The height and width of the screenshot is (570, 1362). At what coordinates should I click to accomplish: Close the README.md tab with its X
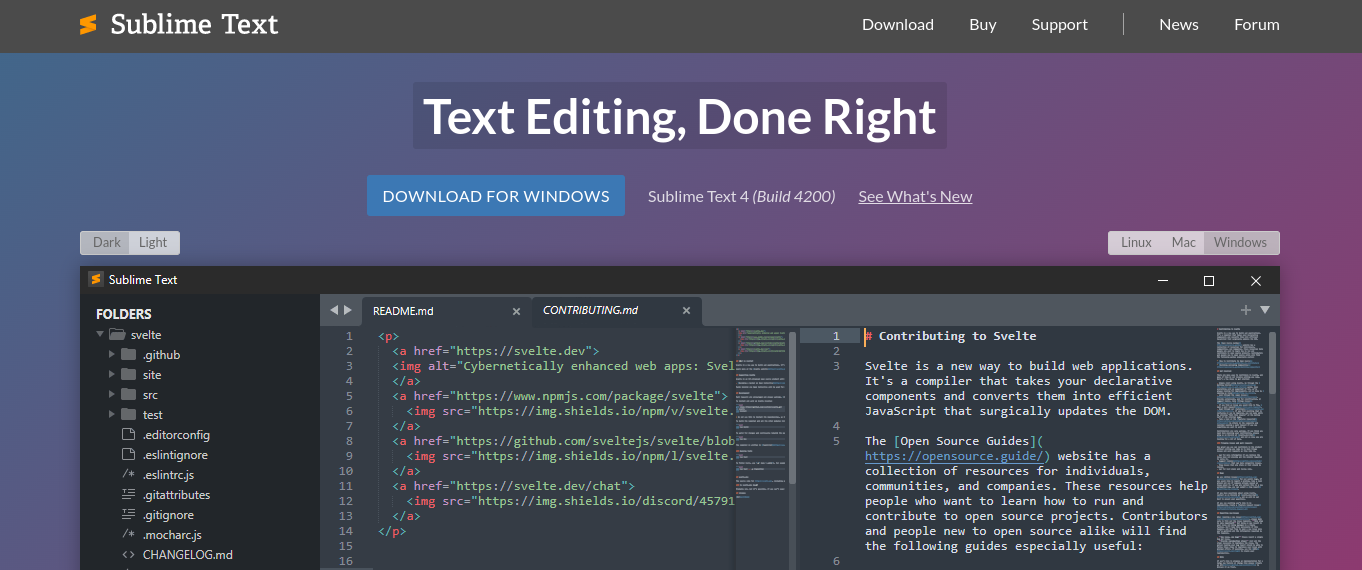click(x=516, y=311)
